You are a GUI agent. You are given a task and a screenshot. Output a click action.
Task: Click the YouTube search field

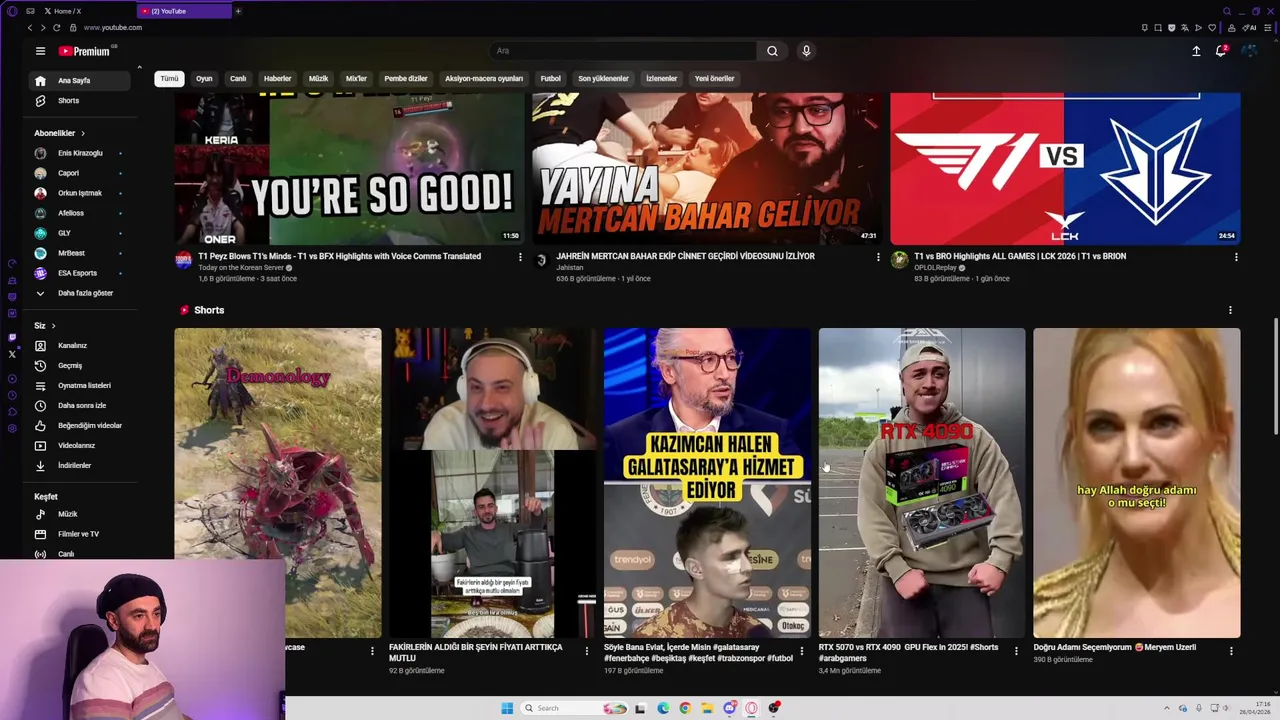(624, 51)
